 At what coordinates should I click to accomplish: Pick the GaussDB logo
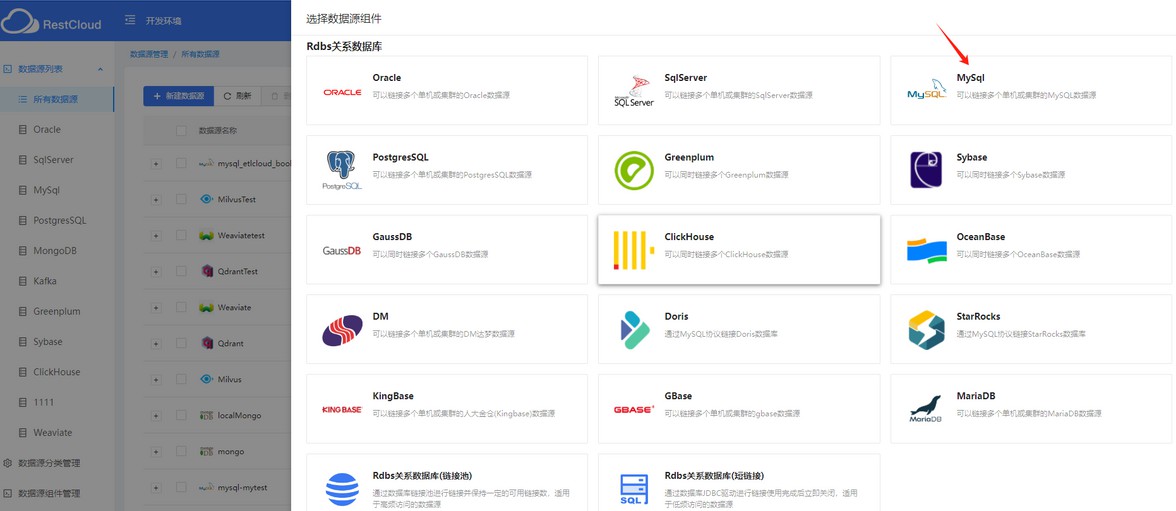click(x=342, y=251)
